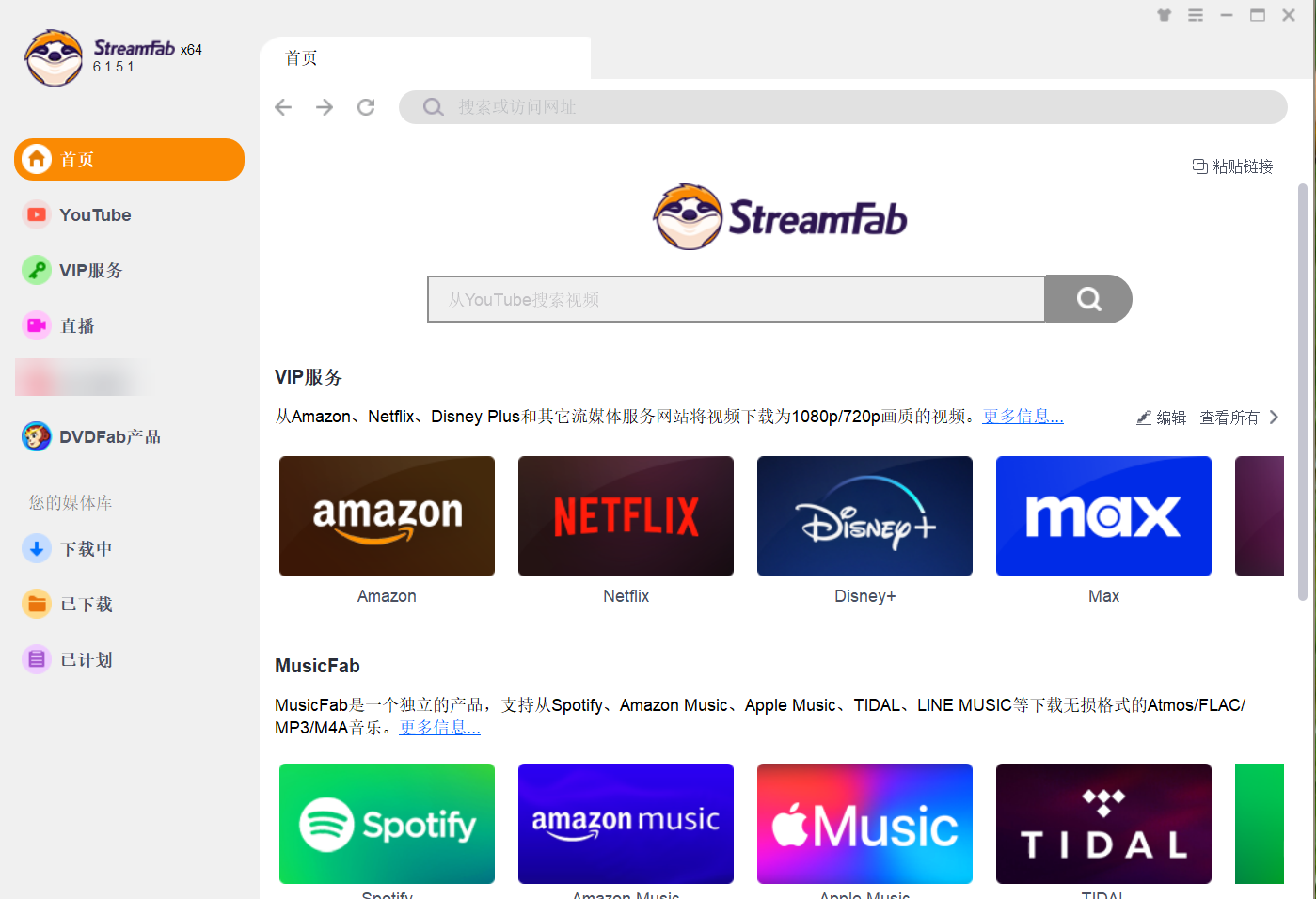Click 粘贴链接 paste link button

[1232, 166]
